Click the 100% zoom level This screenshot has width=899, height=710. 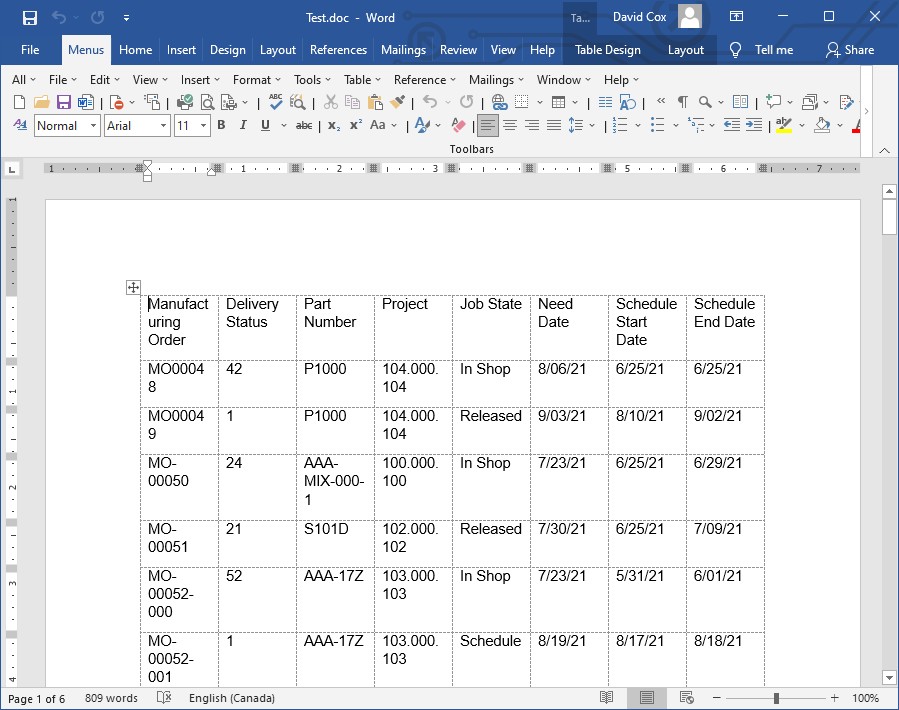click(865, 698)
